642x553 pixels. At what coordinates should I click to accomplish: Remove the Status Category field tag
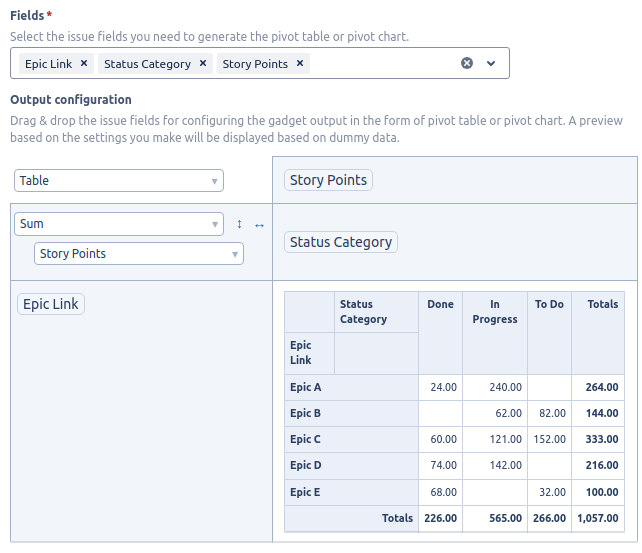pyautogui.click(x=203, y=63)
